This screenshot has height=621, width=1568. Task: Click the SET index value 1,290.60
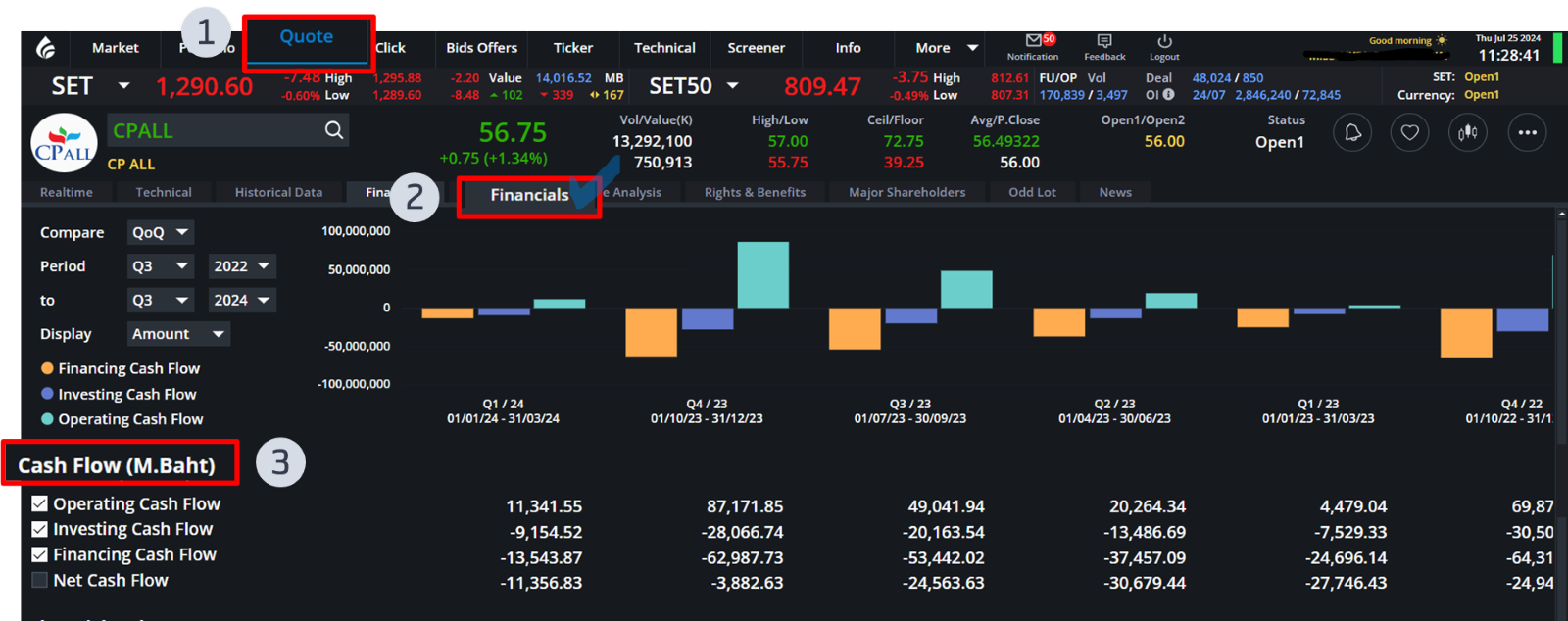[x=204, y=86]
